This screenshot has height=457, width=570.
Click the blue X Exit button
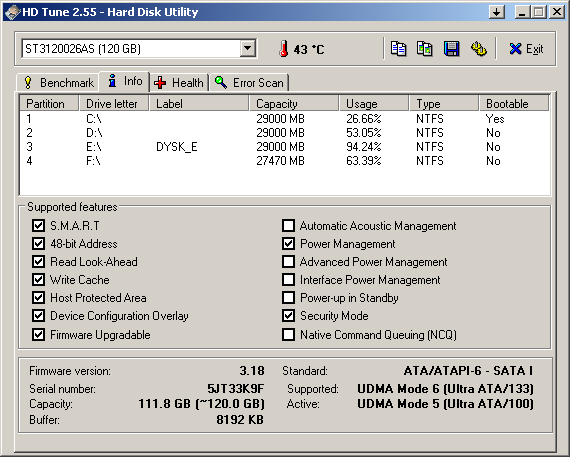point(526,49)
